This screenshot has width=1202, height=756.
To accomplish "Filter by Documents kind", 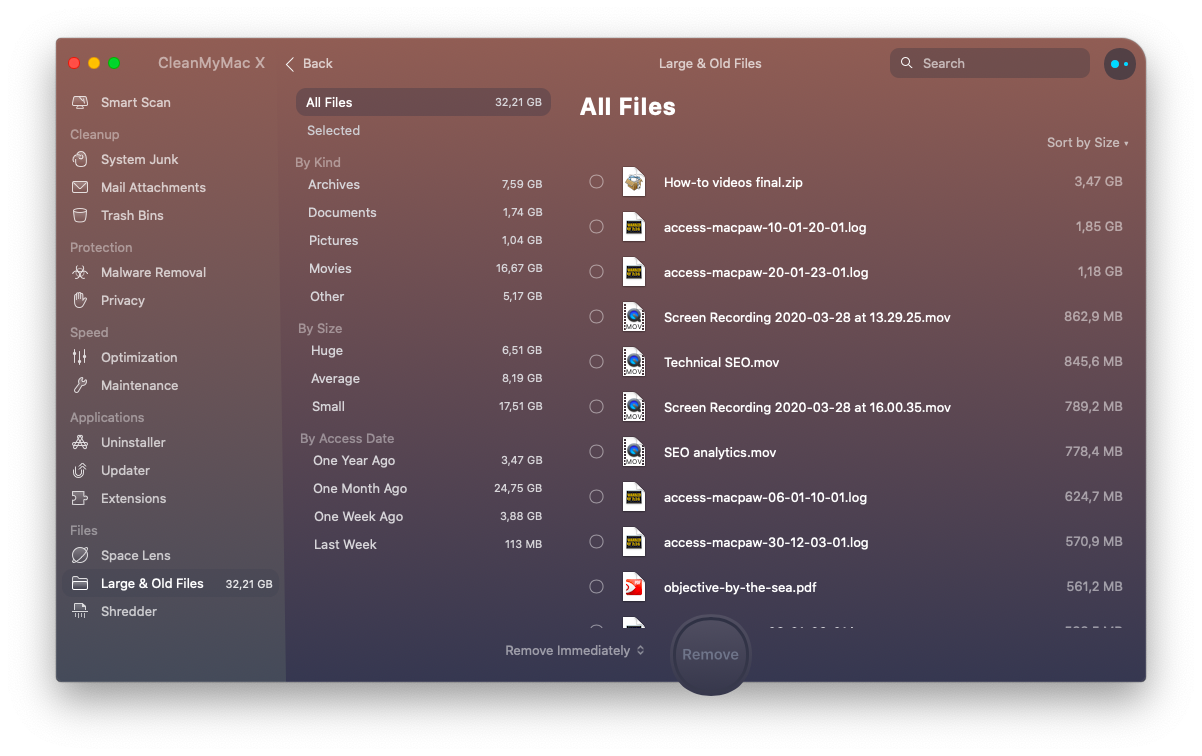I will point(423,212).
